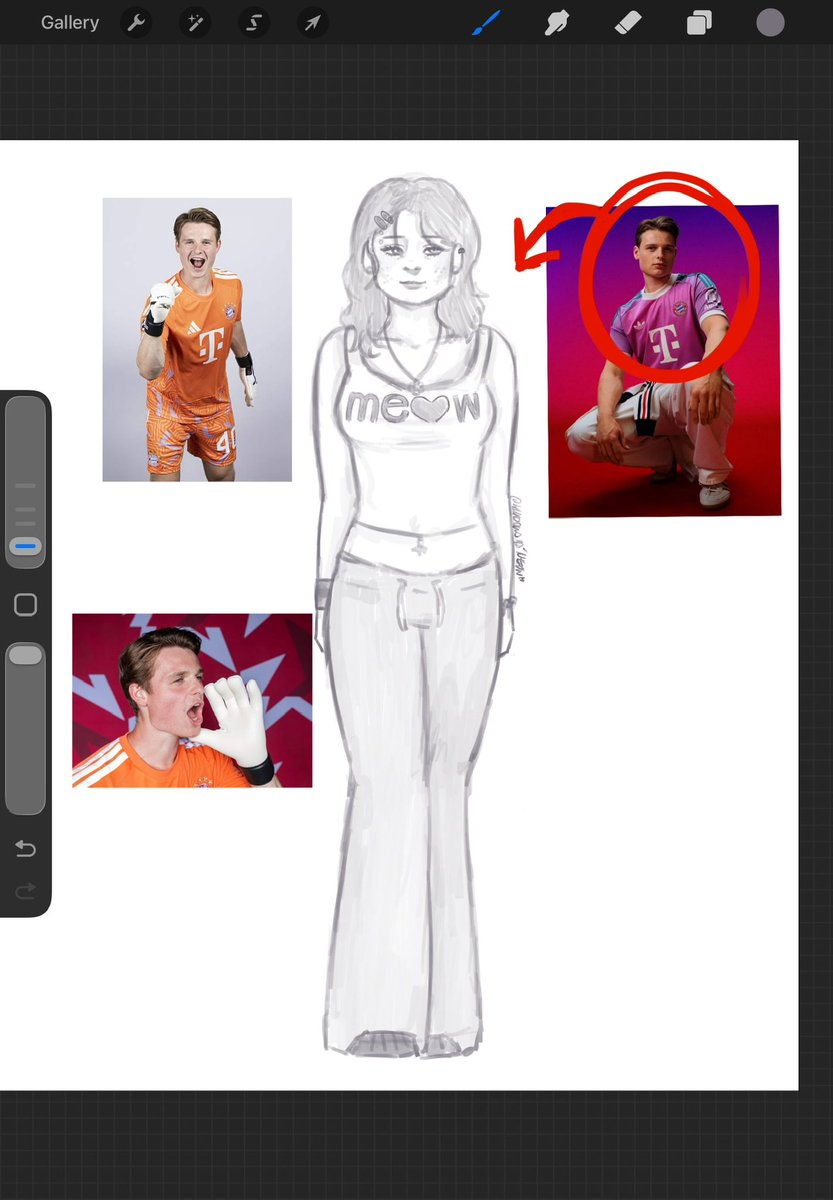Activate the Selection S-shaped tool
The image size is (833, 1200).
point(253,22)
